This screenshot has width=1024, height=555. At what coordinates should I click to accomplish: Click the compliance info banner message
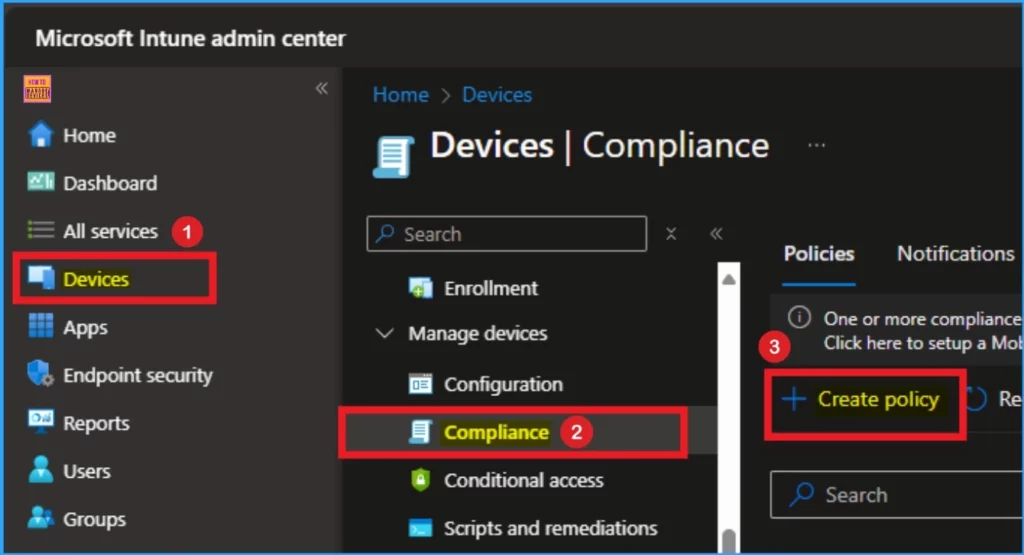[x=922, y=330]
